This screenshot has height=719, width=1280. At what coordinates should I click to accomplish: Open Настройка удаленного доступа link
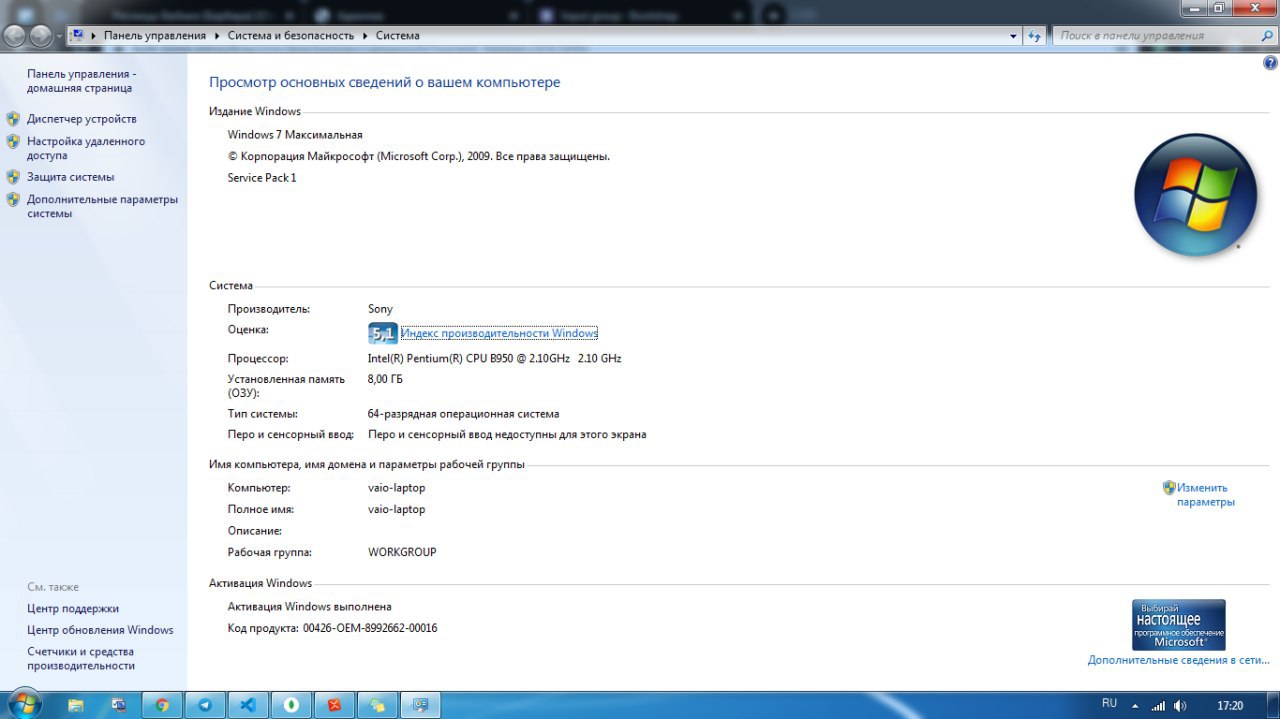[86, 148]
